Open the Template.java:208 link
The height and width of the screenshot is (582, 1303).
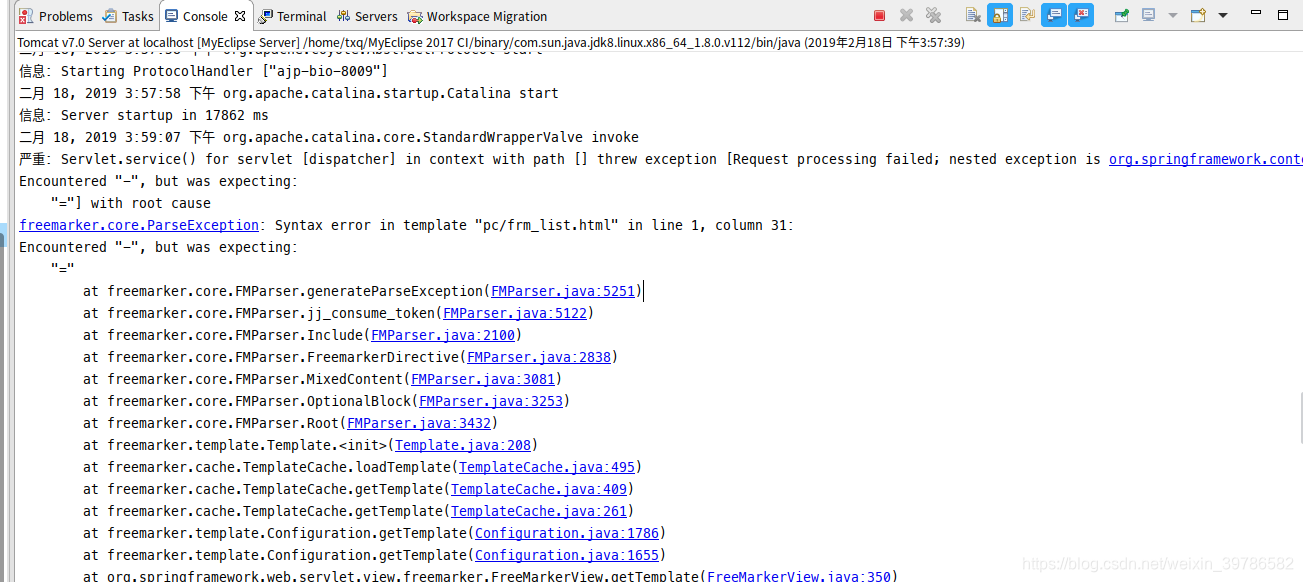[463, 445]
